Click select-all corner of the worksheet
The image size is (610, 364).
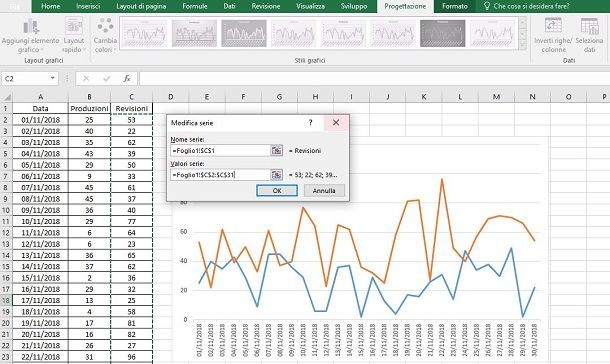tap(7, 97)
